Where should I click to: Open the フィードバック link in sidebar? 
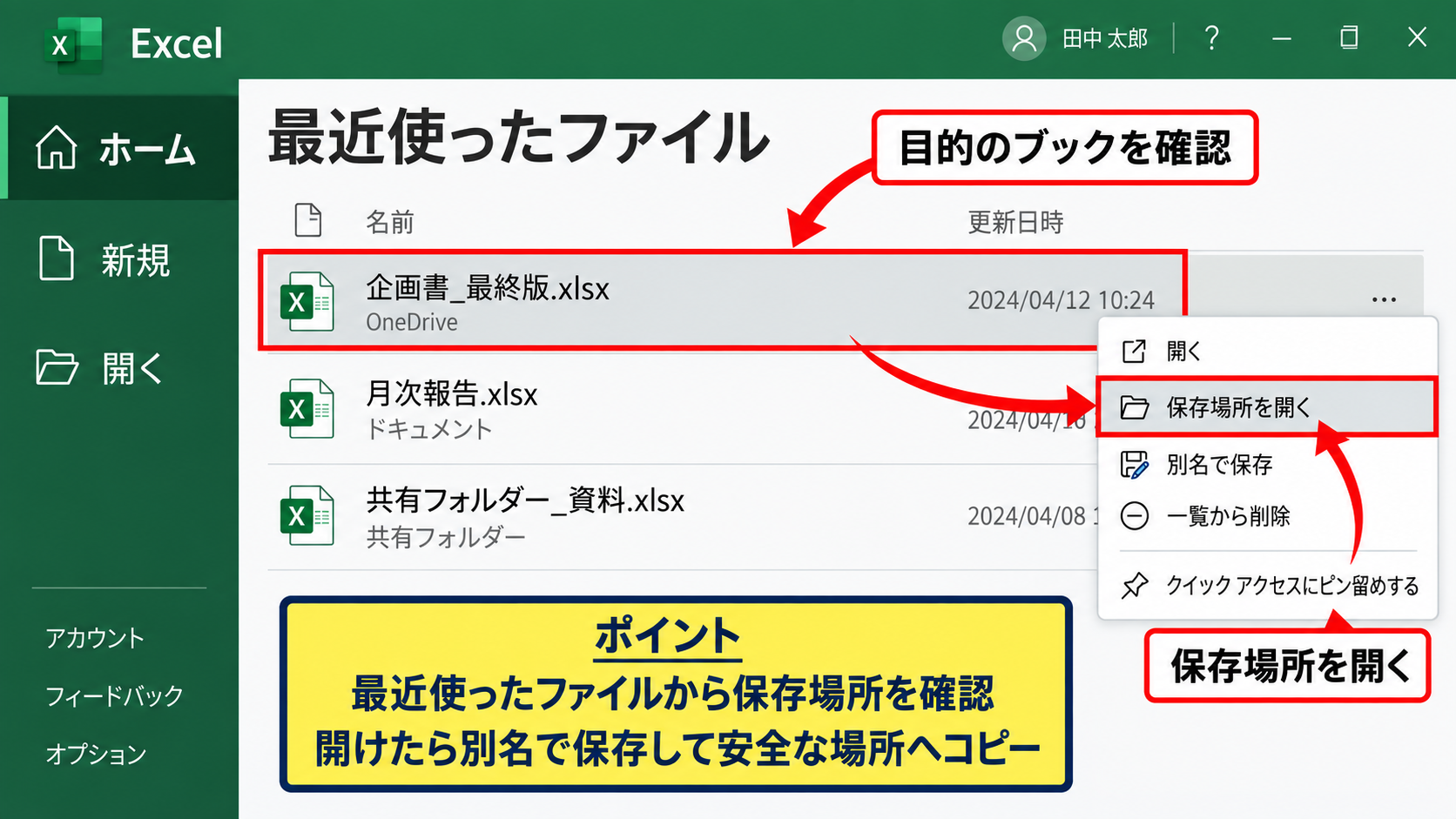(114, 695)
